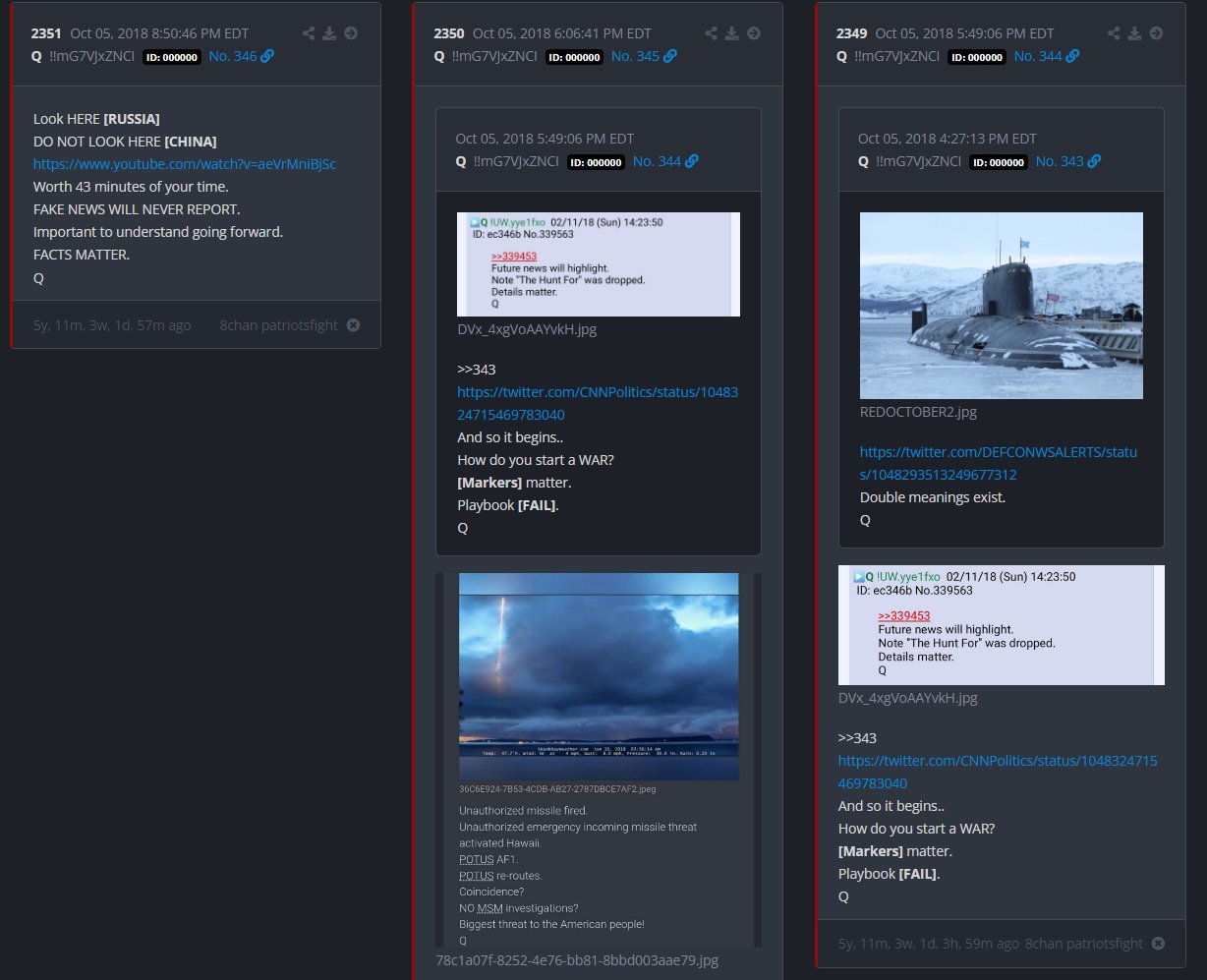The height and width of the screenshot is (980, 1207).
Task: Open the submarine image REDOCTOBER2 thumbnail
Action: tap(1002, 306)
